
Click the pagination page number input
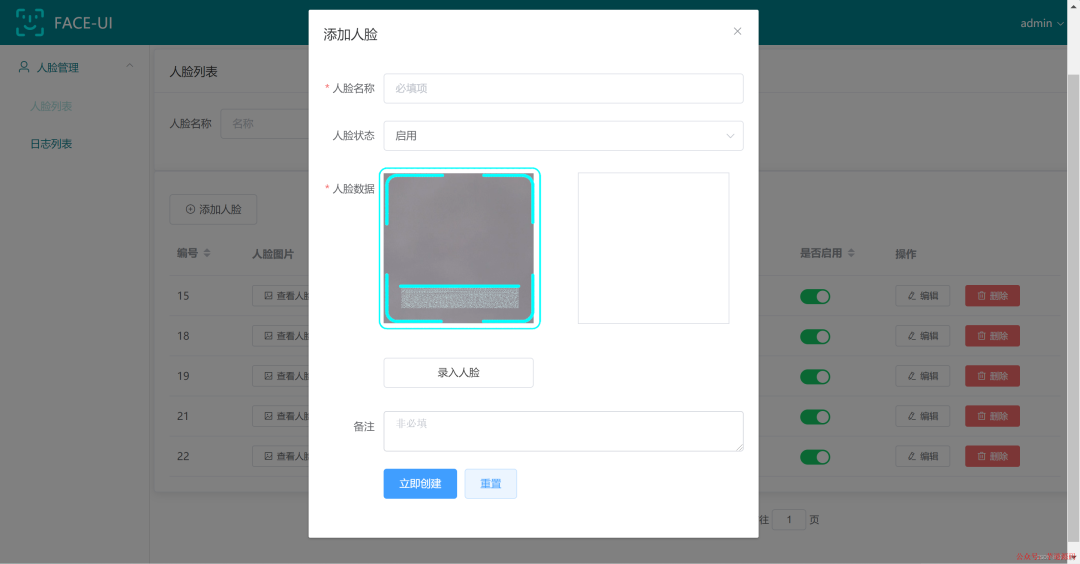789,520
